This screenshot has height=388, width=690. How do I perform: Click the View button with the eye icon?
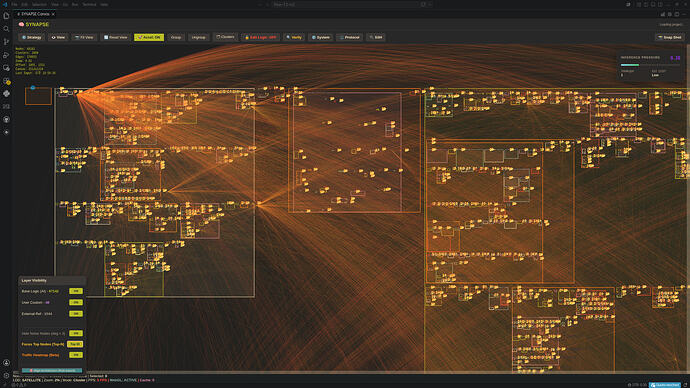click(58, 37)
